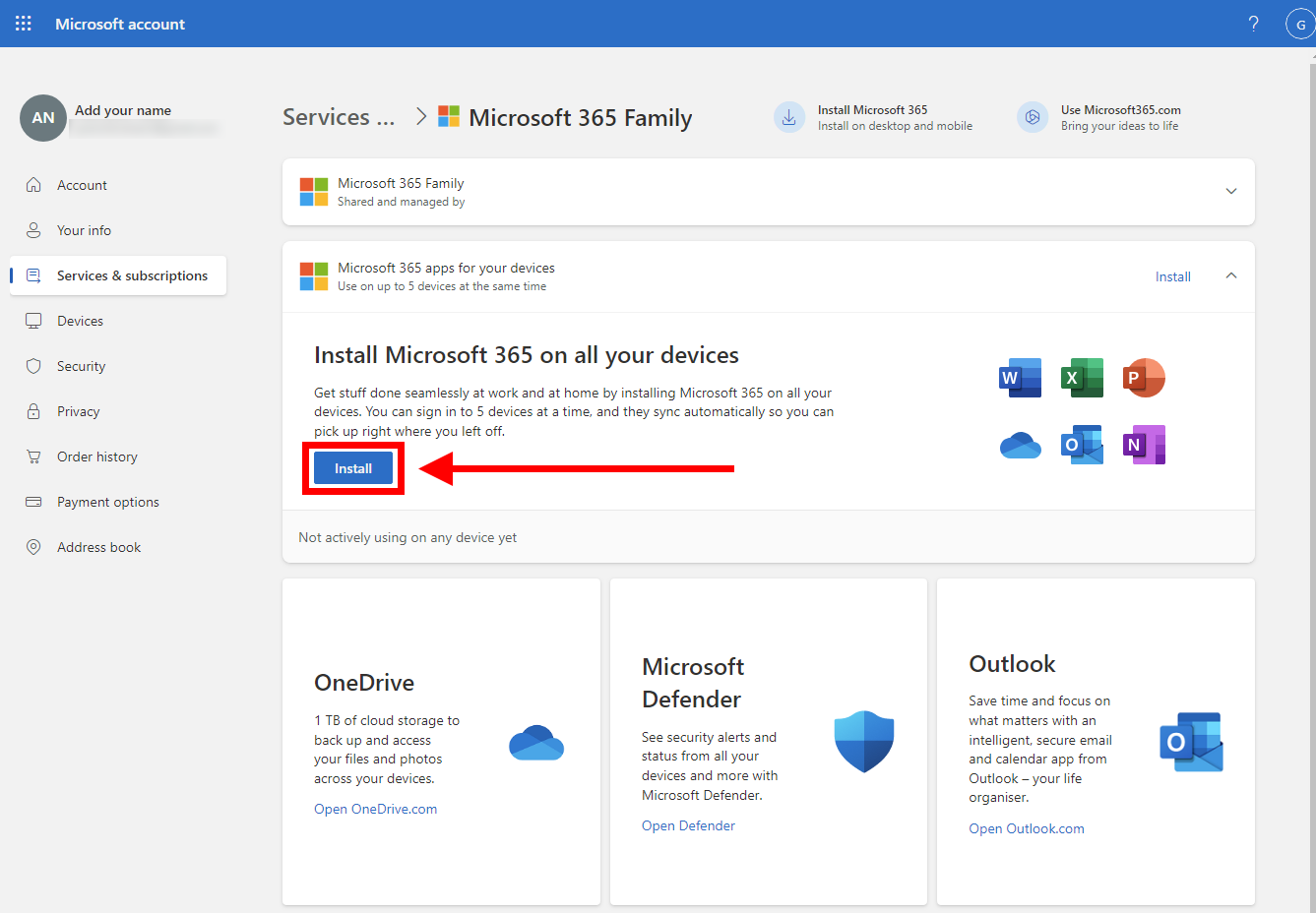Image resolution: width=1316 pixels, height=913 pixels.
Task: Click the Open Outlook.com link
Action: click(x=1027, y=828)
